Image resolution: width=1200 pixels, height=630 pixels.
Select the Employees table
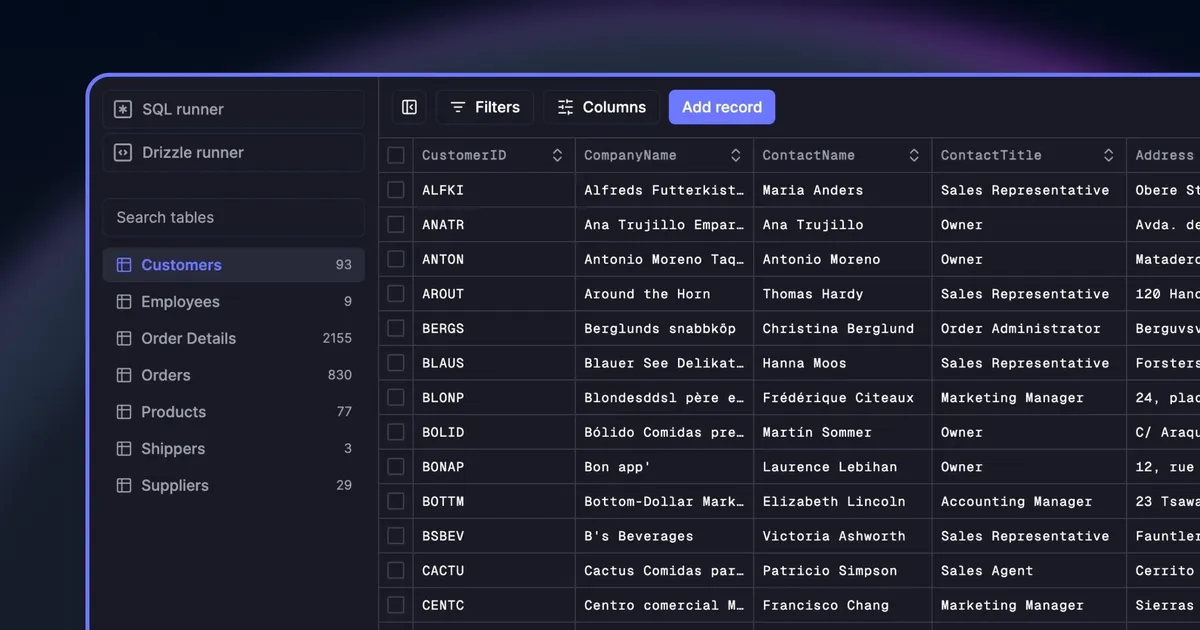(x=233, y=302)
